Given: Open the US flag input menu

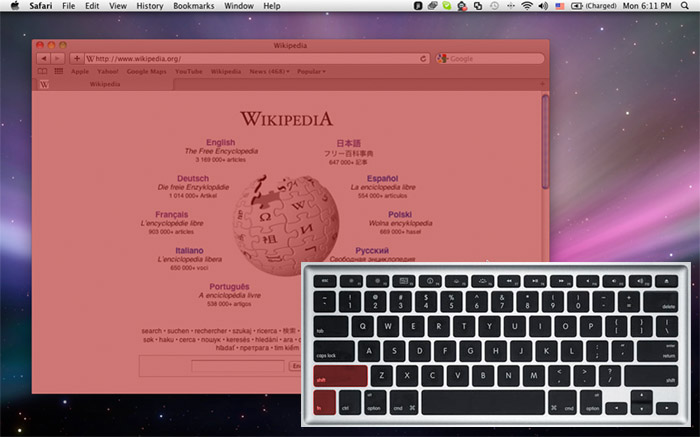Looking at the screenshot, I should click(x=560, y=6).
